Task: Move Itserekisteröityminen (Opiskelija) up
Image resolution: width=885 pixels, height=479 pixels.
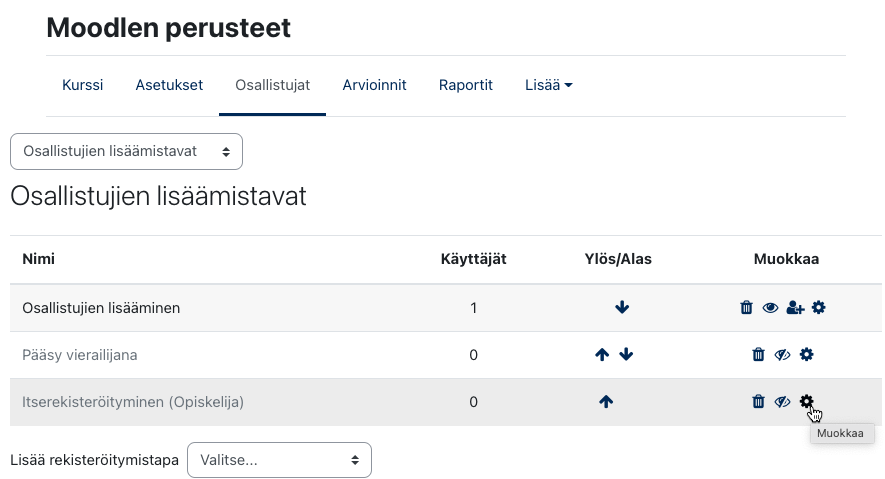Action: point(606,401)
